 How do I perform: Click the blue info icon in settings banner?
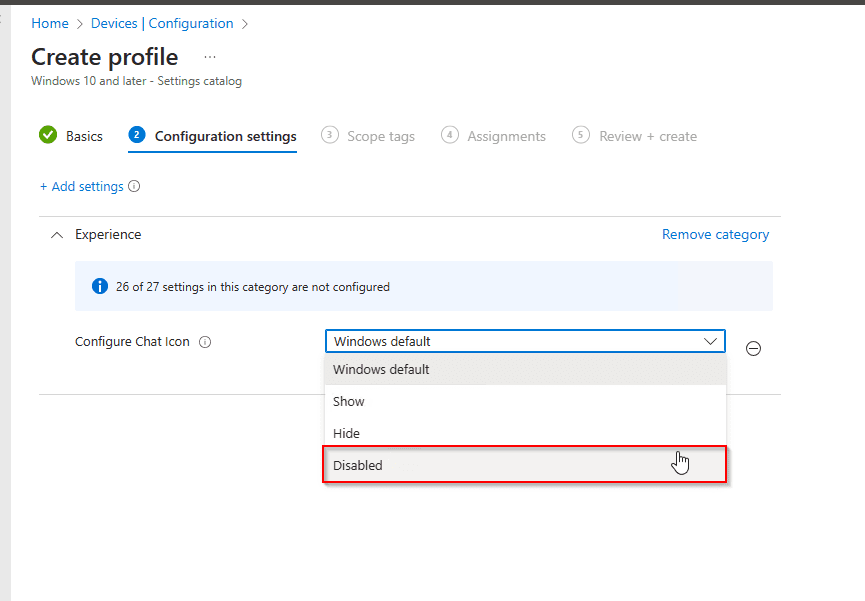pyautogui.click(x=99, y=286)
